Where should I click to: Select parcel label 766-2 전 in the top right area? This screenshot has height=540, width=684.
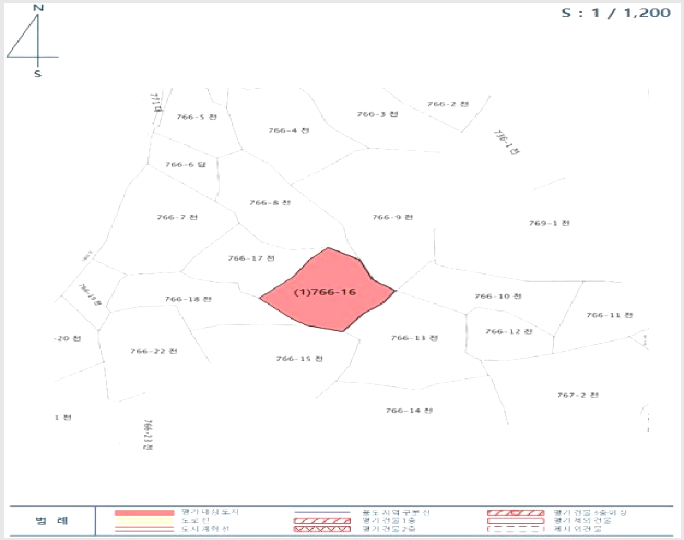click(448, 104)
